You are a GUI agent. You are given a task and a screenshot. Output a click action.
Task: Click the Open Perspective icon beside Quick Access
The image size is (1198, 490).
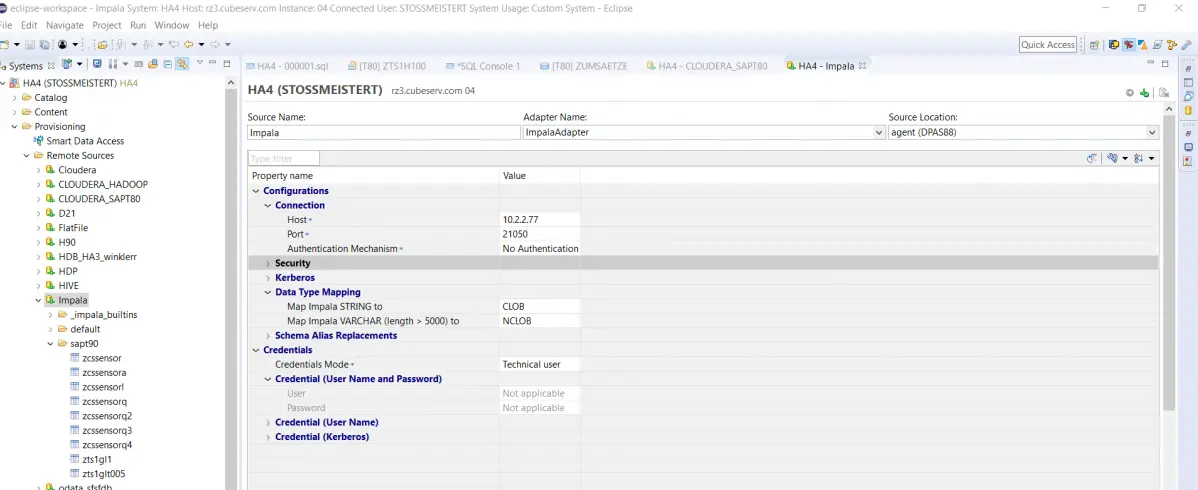[x=1094, y=45]
